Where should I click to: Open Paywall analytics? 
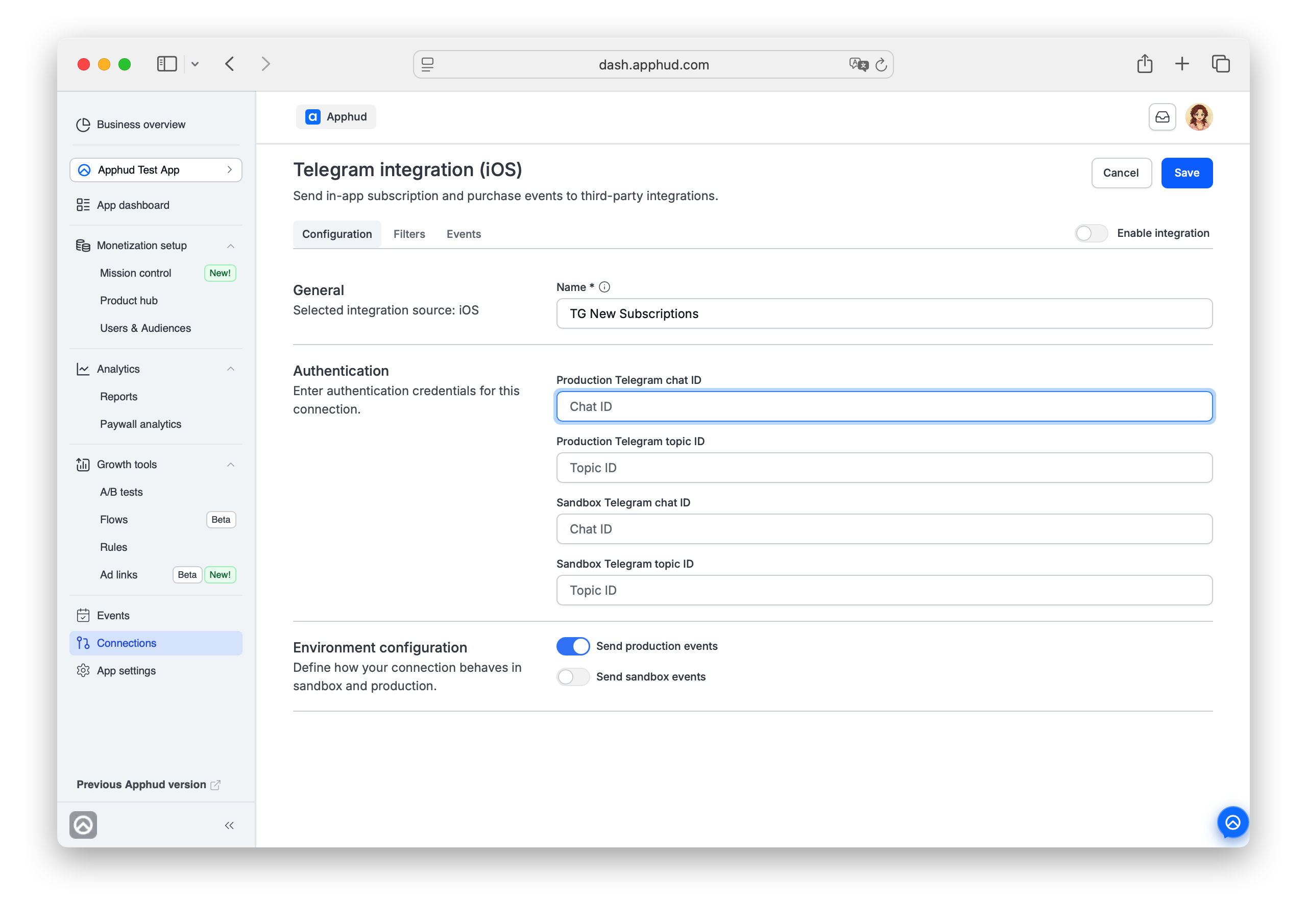[x=140, y=424]
